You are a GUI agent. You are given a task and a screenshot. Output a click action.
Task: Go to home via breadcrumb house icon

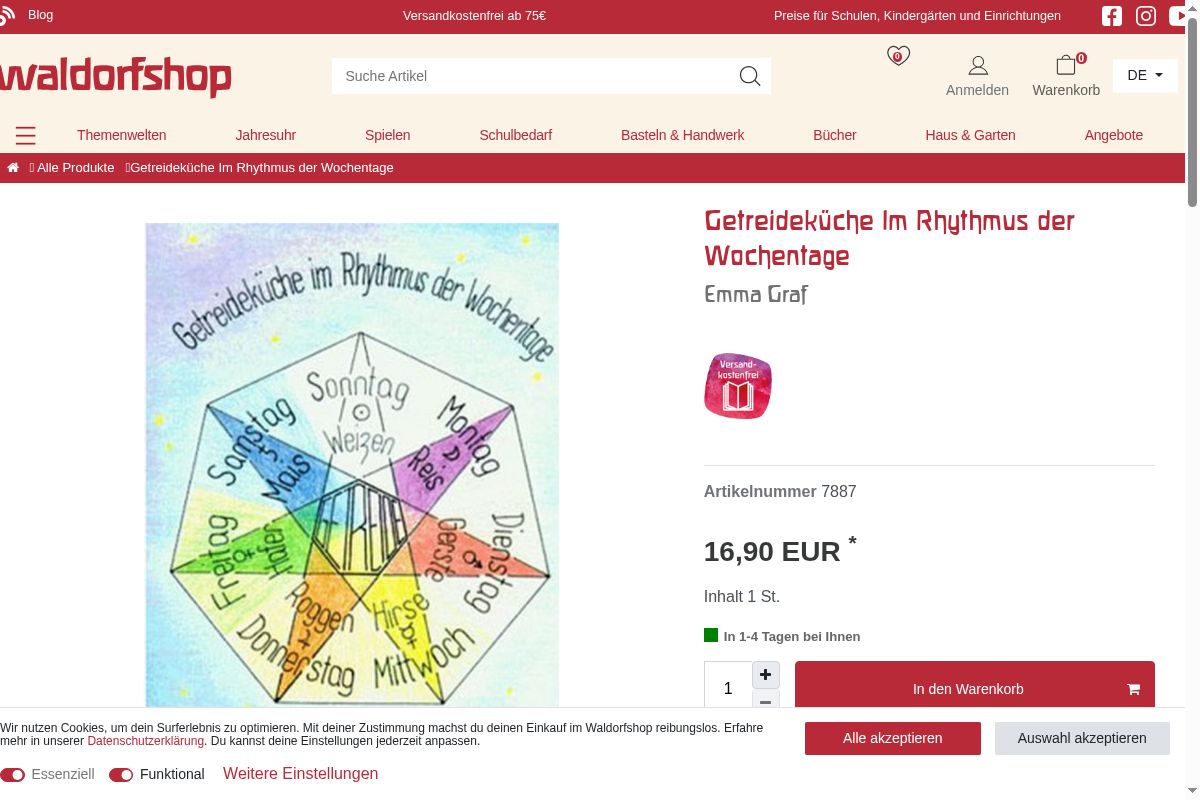(13, 168)
